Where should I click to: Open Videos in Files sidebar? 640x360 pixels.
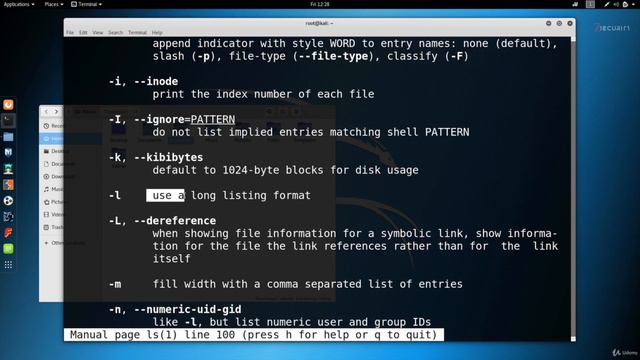(x=53, y=214)
